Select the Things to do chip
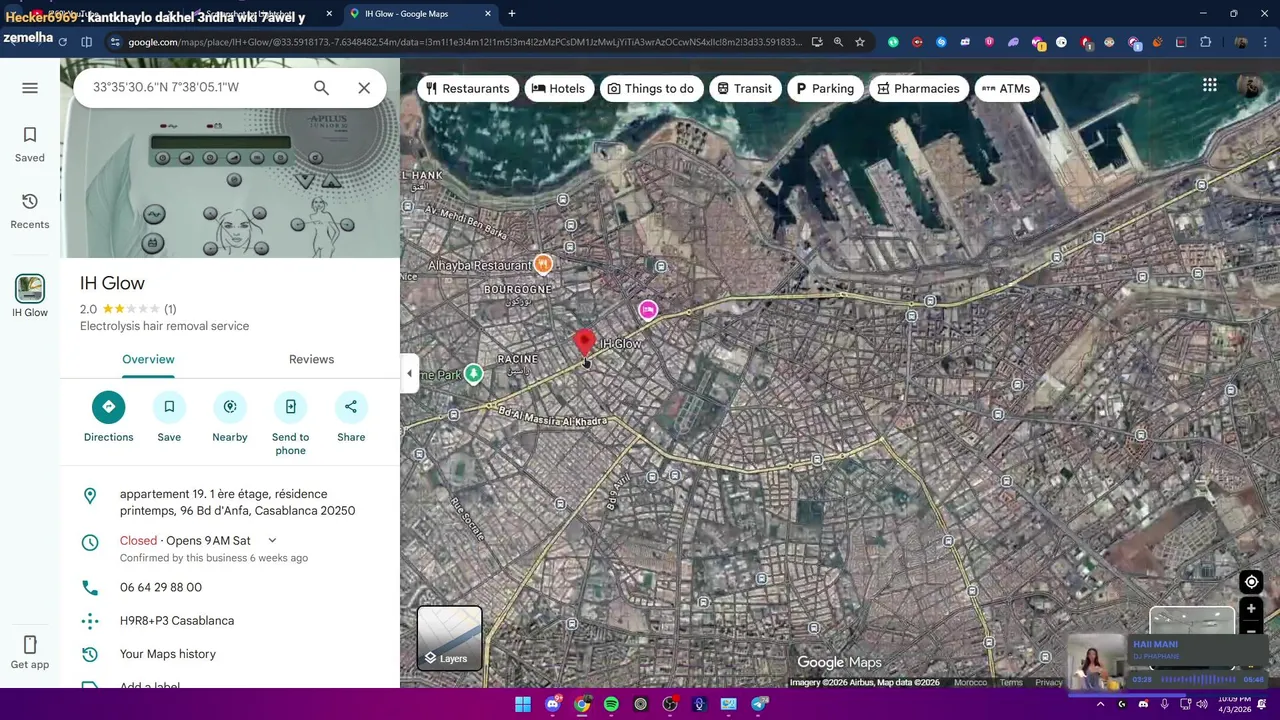The width and height of the screenshot is (1280, 720). 650,88
